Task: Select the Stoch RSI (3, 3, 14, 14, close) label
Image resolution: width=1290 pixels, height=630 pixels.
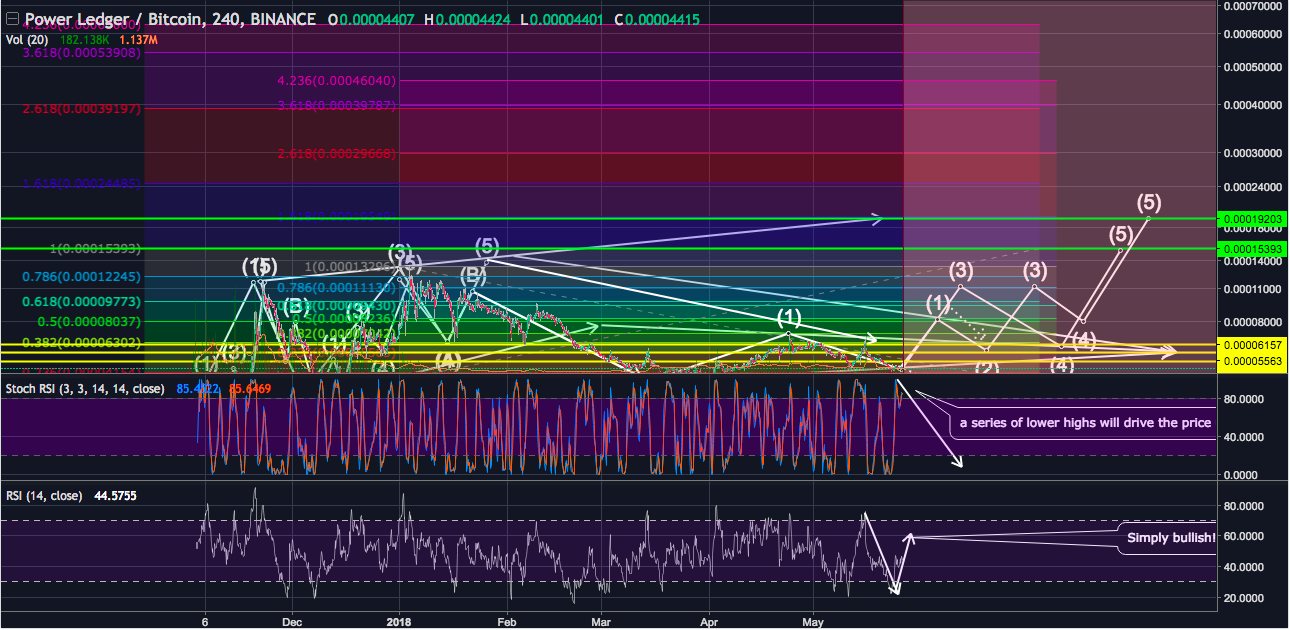Action: pos(85,389)
